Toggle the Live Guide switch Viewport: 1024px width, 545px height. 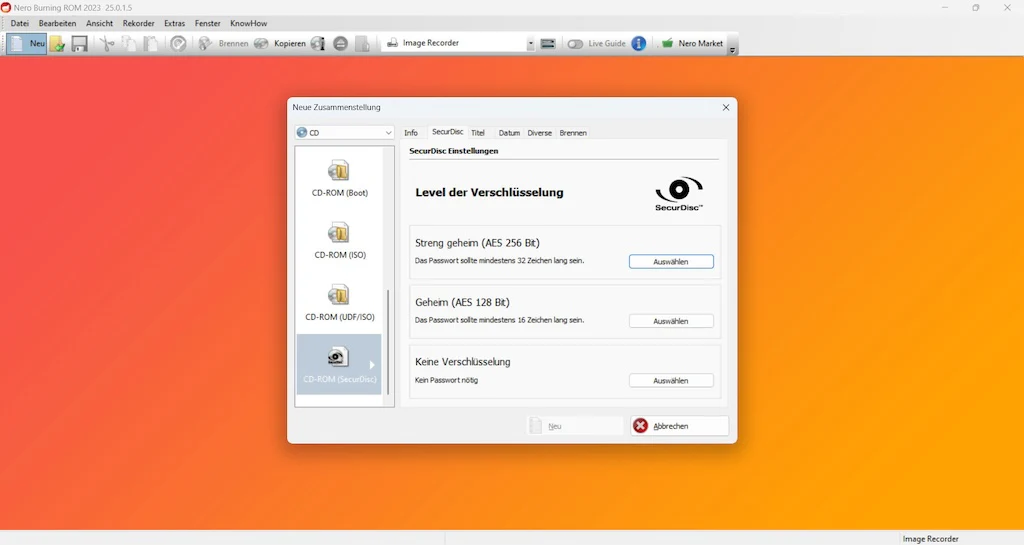(575, 44)
